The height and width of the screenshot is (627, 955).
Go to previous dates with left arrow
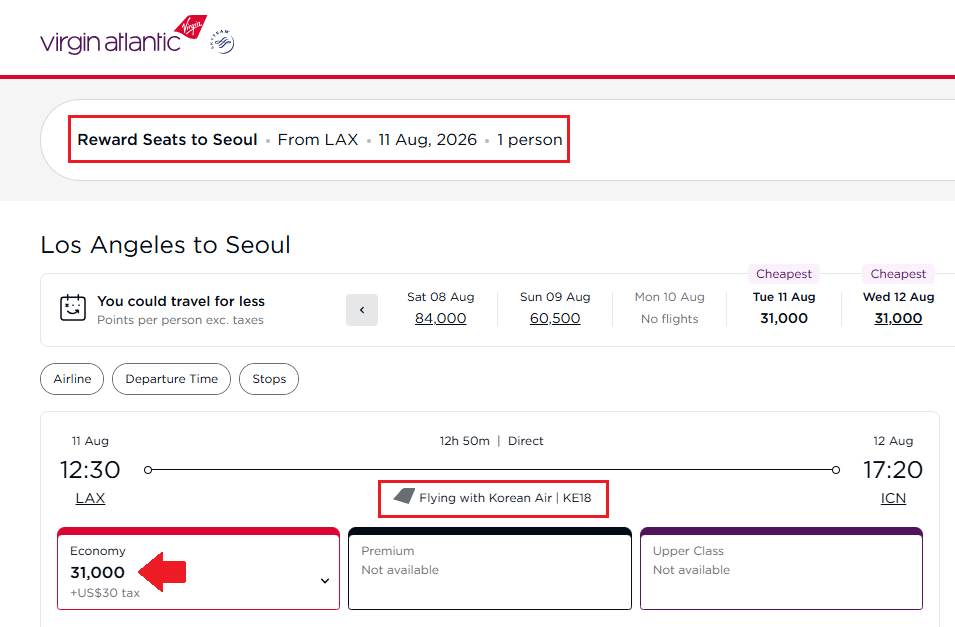pyautogui.click(x=362, y=310)
